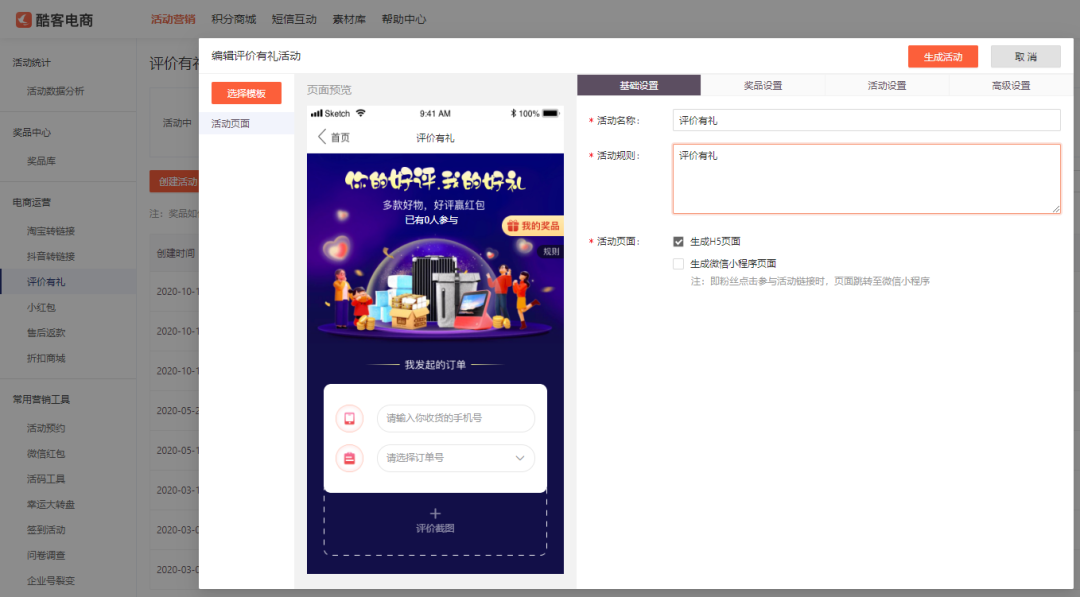The image size is (1080, 597).
Task: Check the 生成H5页面 checkbox
Action: (x=678, y=242)
